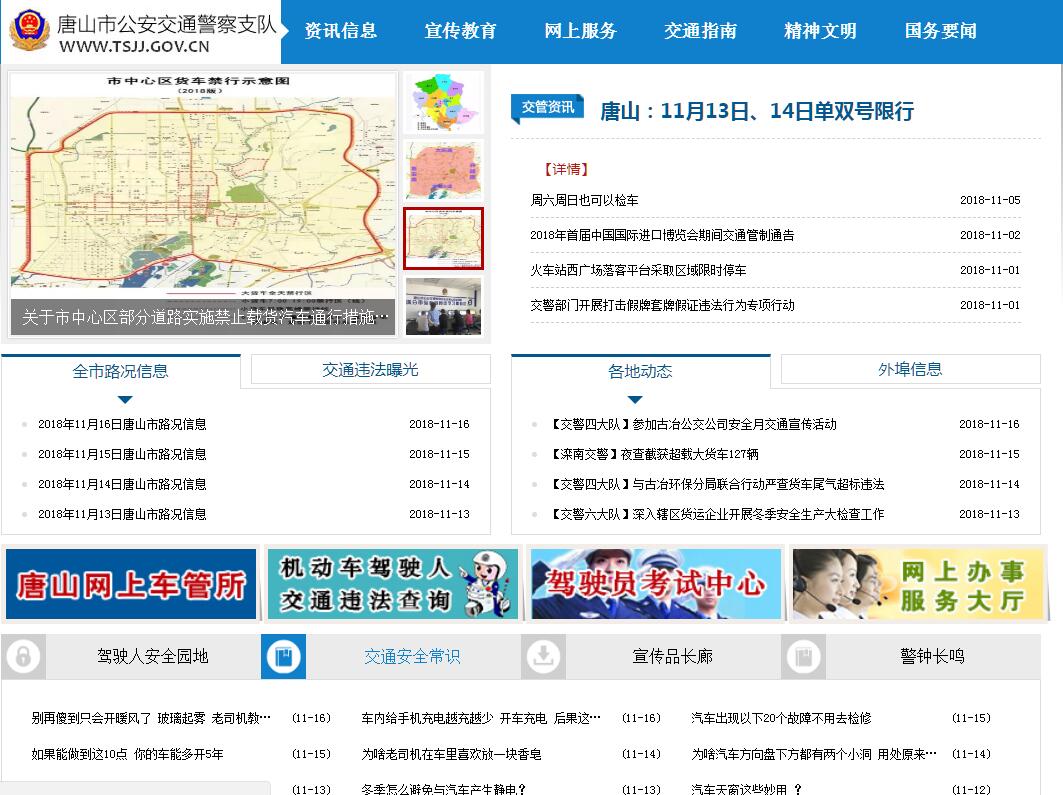The width and height of the screenshot is (1063, 795).
Task: Open the 网上服务 navigation menu
Action: tap(580, 31)
